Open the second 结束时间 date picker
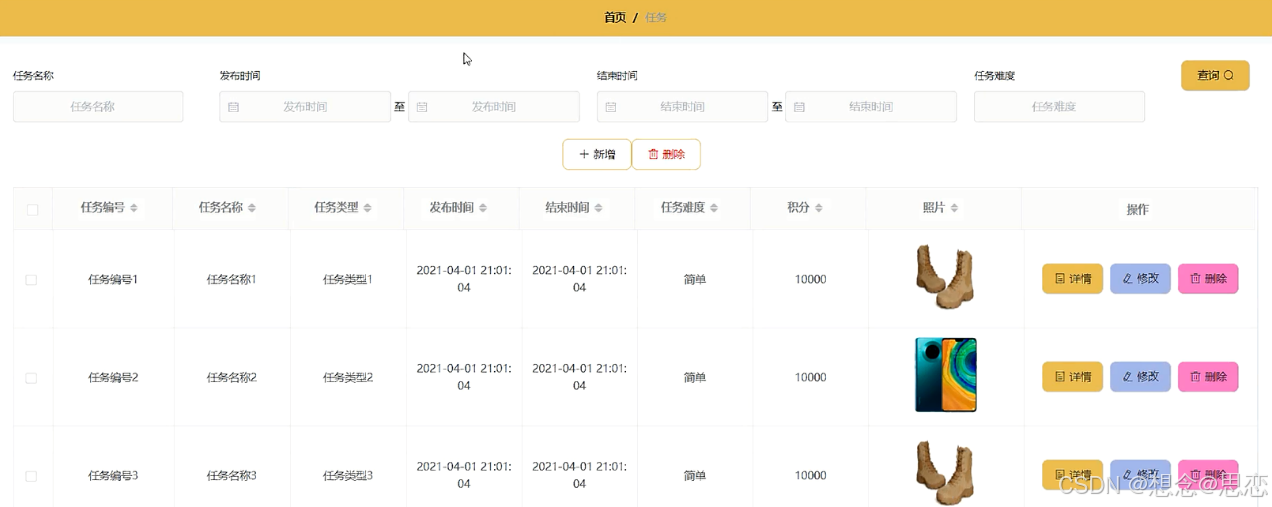 click(x=871, y=107)
